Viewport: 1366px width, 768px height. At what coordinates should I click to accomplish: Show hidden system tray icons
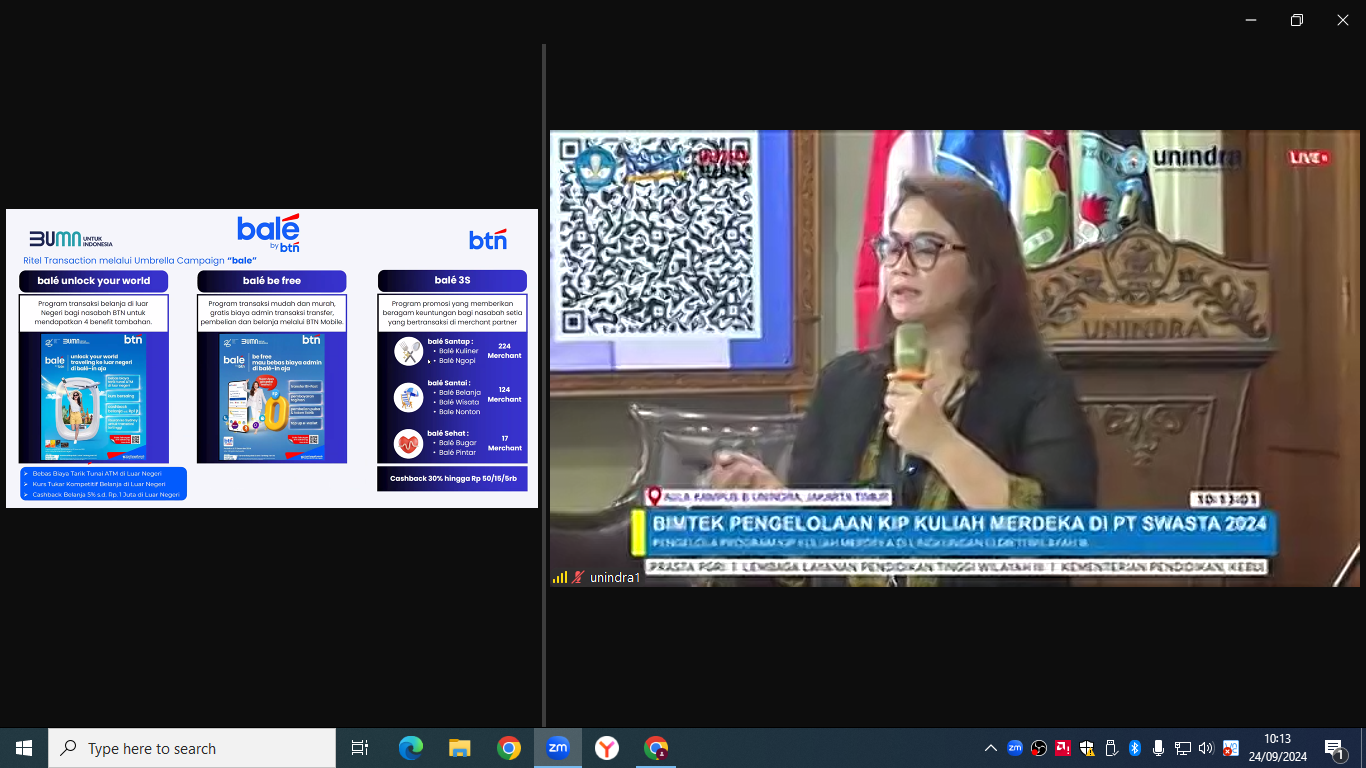991,748
